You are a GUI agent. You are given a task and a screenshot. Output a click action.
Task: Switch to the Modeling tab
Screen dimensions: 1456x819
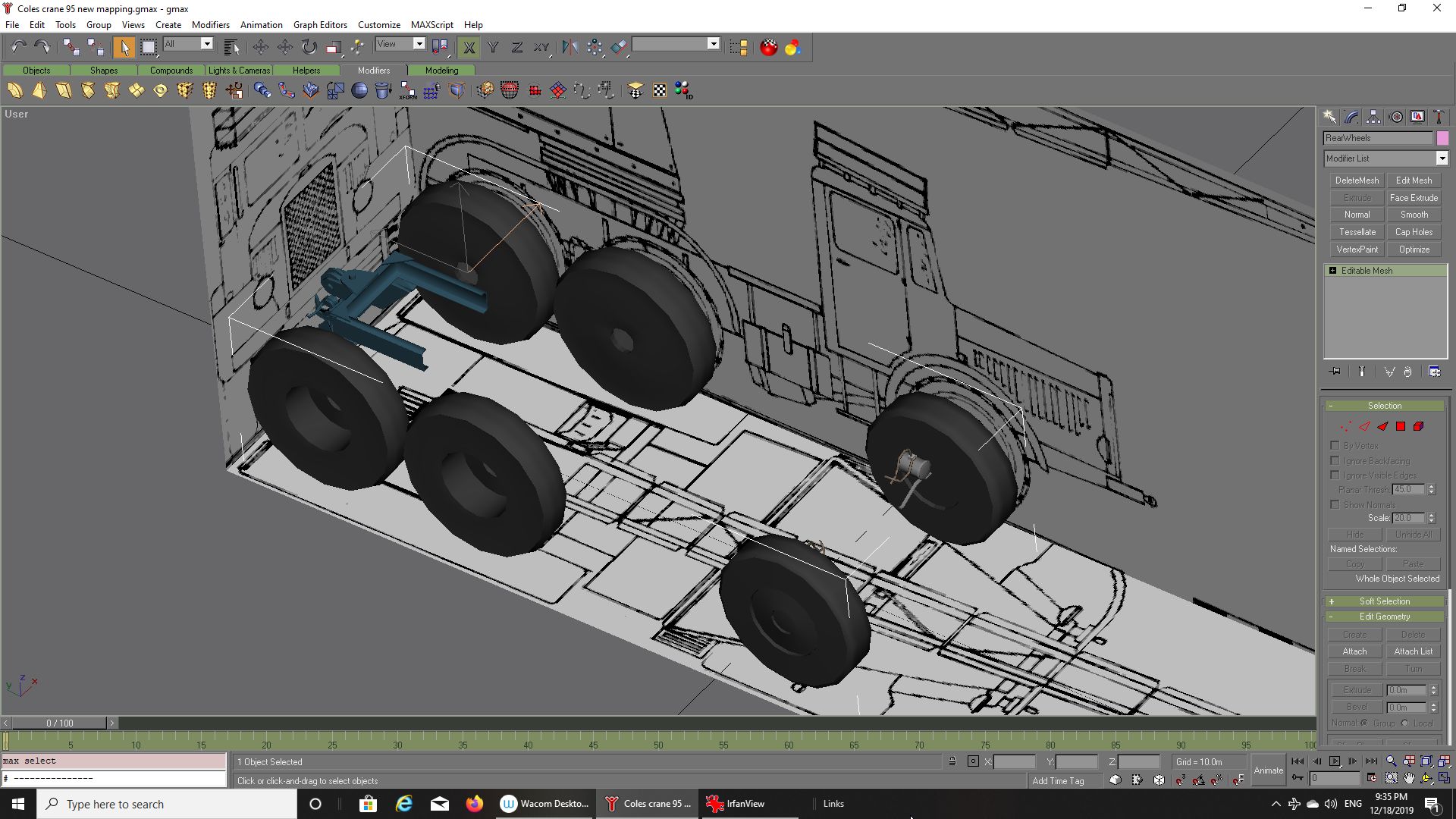[441, 71]
